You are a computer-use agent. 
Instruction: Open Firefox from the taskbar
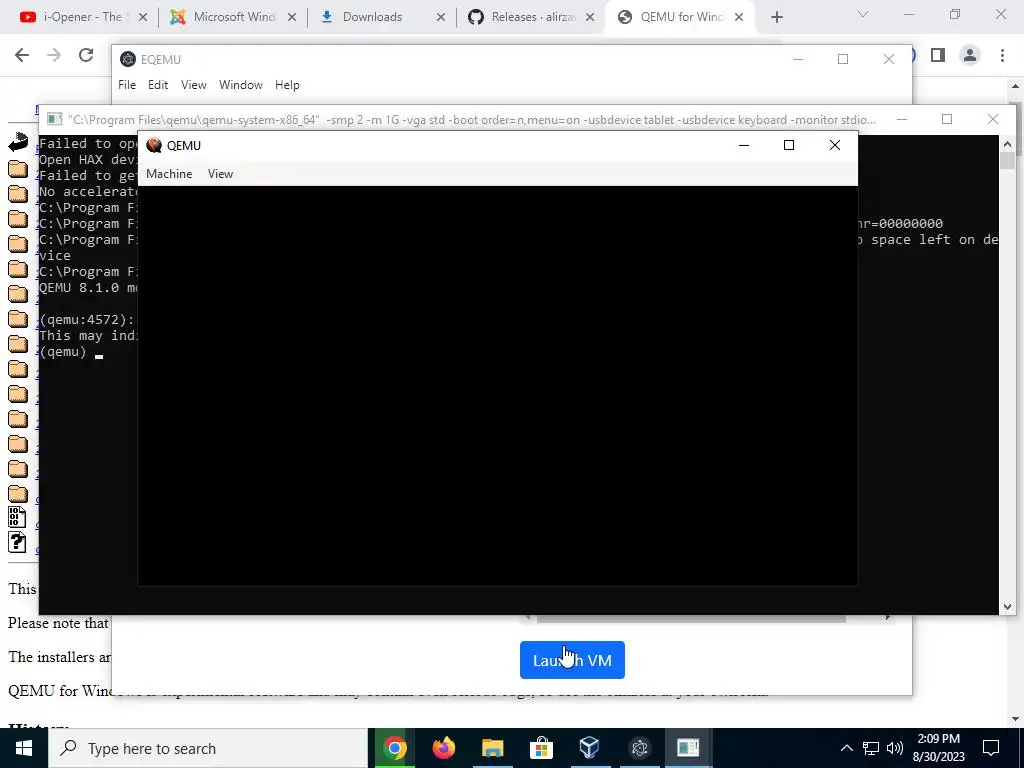443,748
